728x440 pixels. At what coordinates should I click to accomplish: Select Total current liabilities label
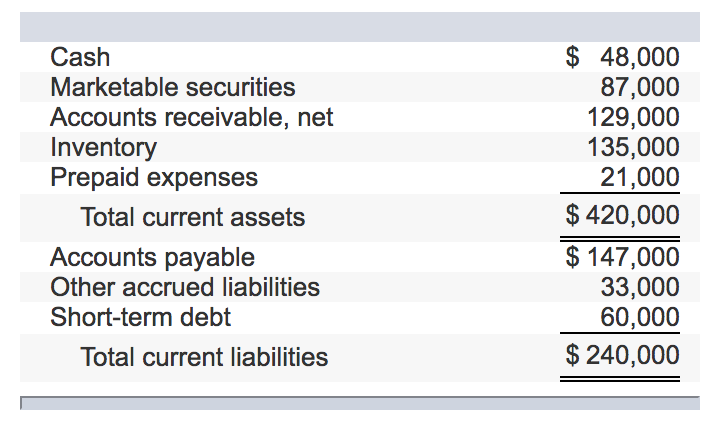pyautogui.click(x=204, y=357)
